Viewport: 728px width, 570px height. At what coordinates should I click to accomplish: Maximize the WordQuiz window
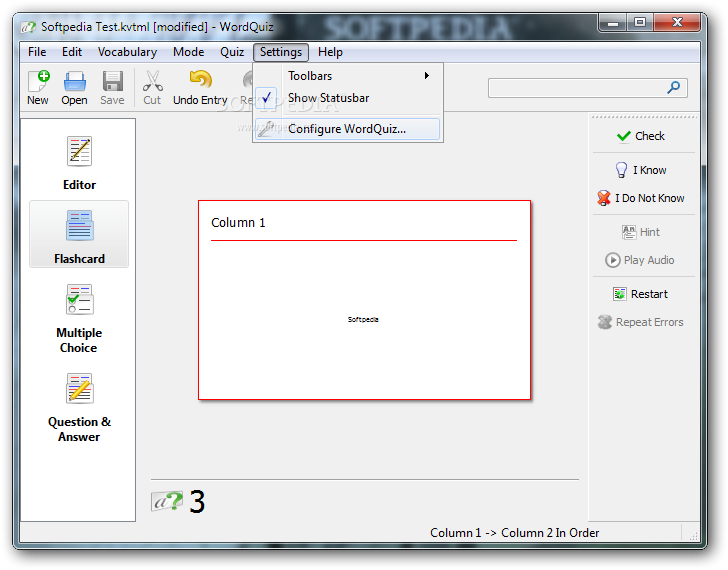[x=640, y=22]
